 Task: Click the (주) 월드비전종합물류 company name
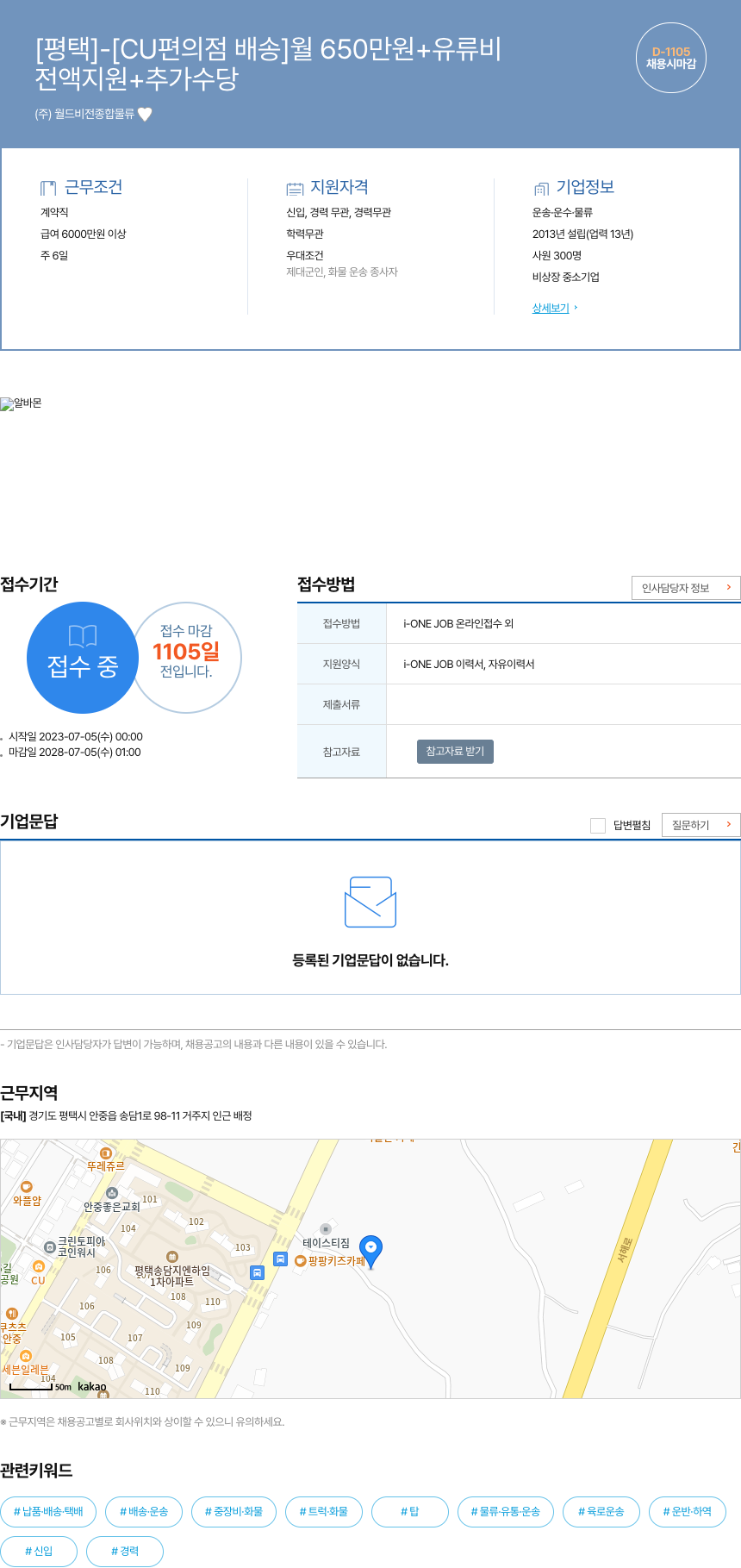coord(84,114)
